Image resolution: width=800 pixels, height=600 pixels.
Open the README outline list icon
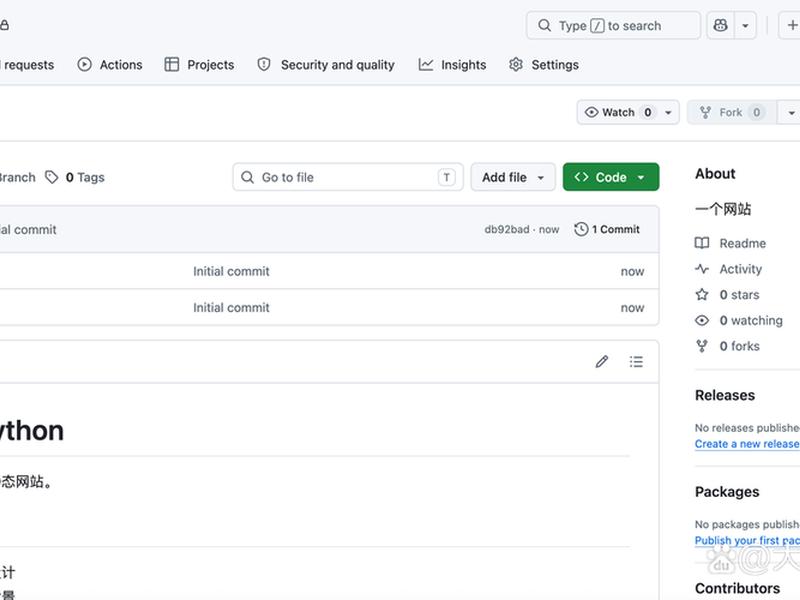(636, 362)
